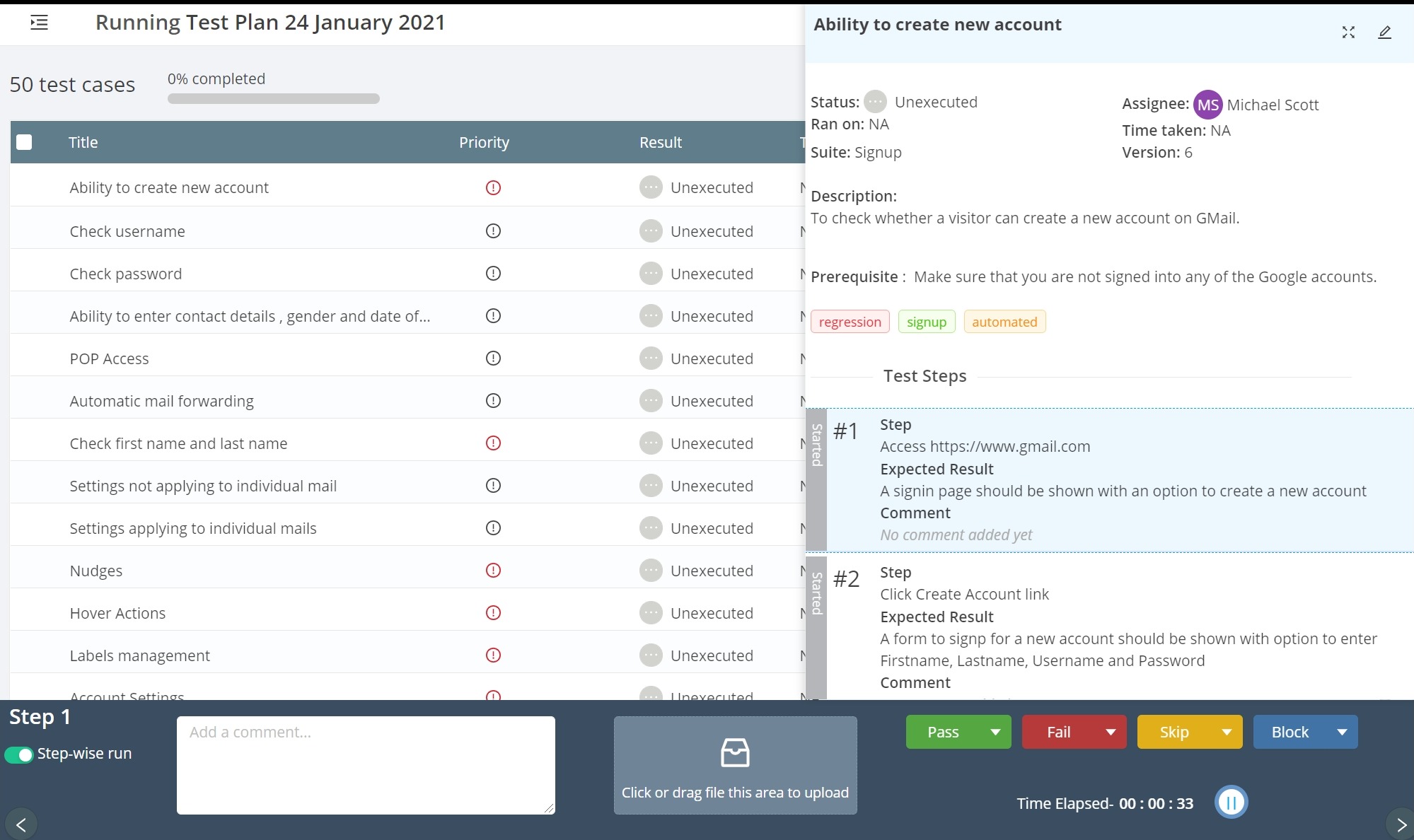Click the Add a comment field
Screen dimensions: 1414x840
366,764
